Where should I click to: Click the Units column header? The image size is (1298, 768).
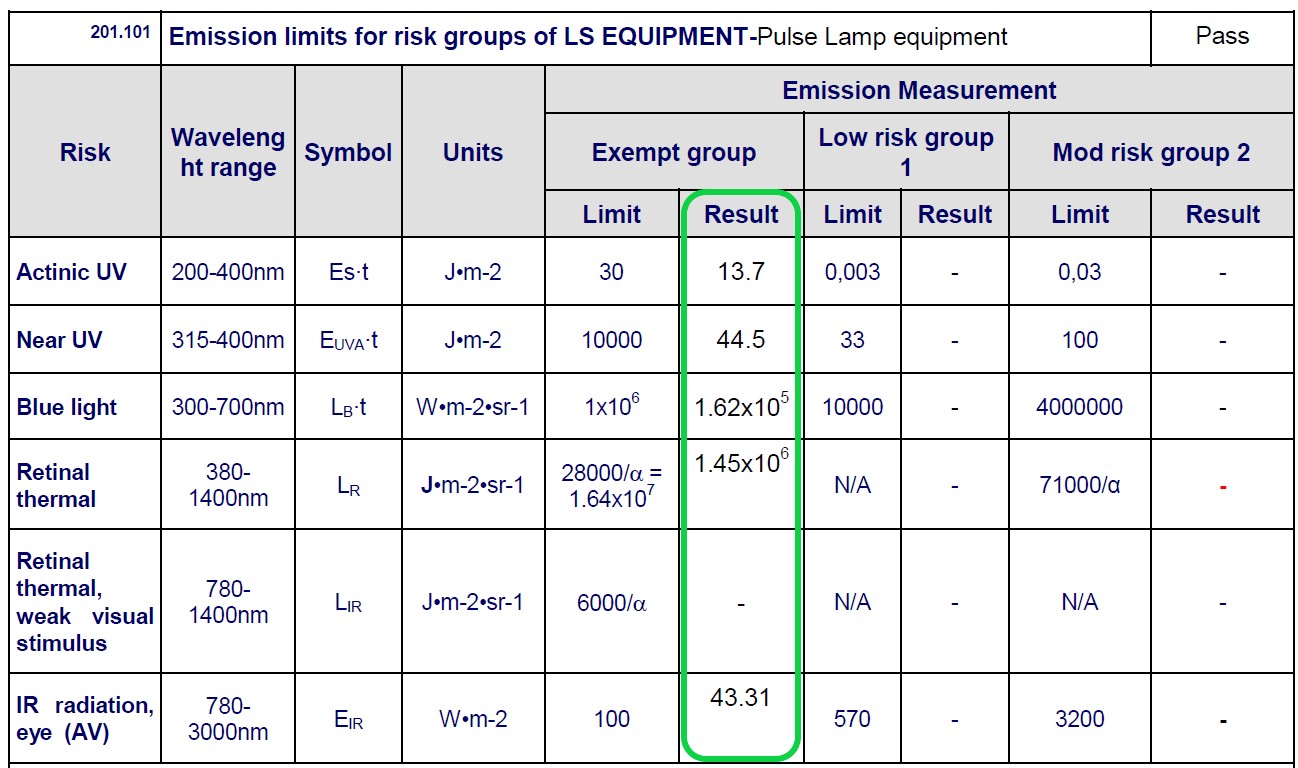tap(473, 153)
